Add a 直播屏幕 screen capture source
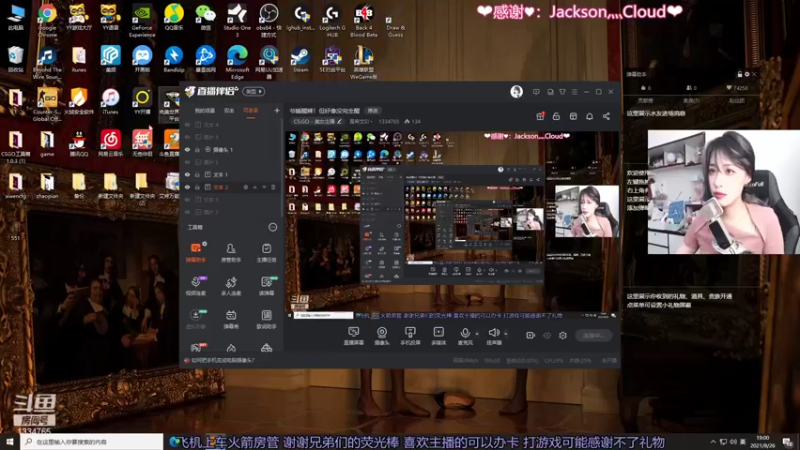The height and width of the screenshot is (450, 800). pyautogui.click(x=354, y=336)
